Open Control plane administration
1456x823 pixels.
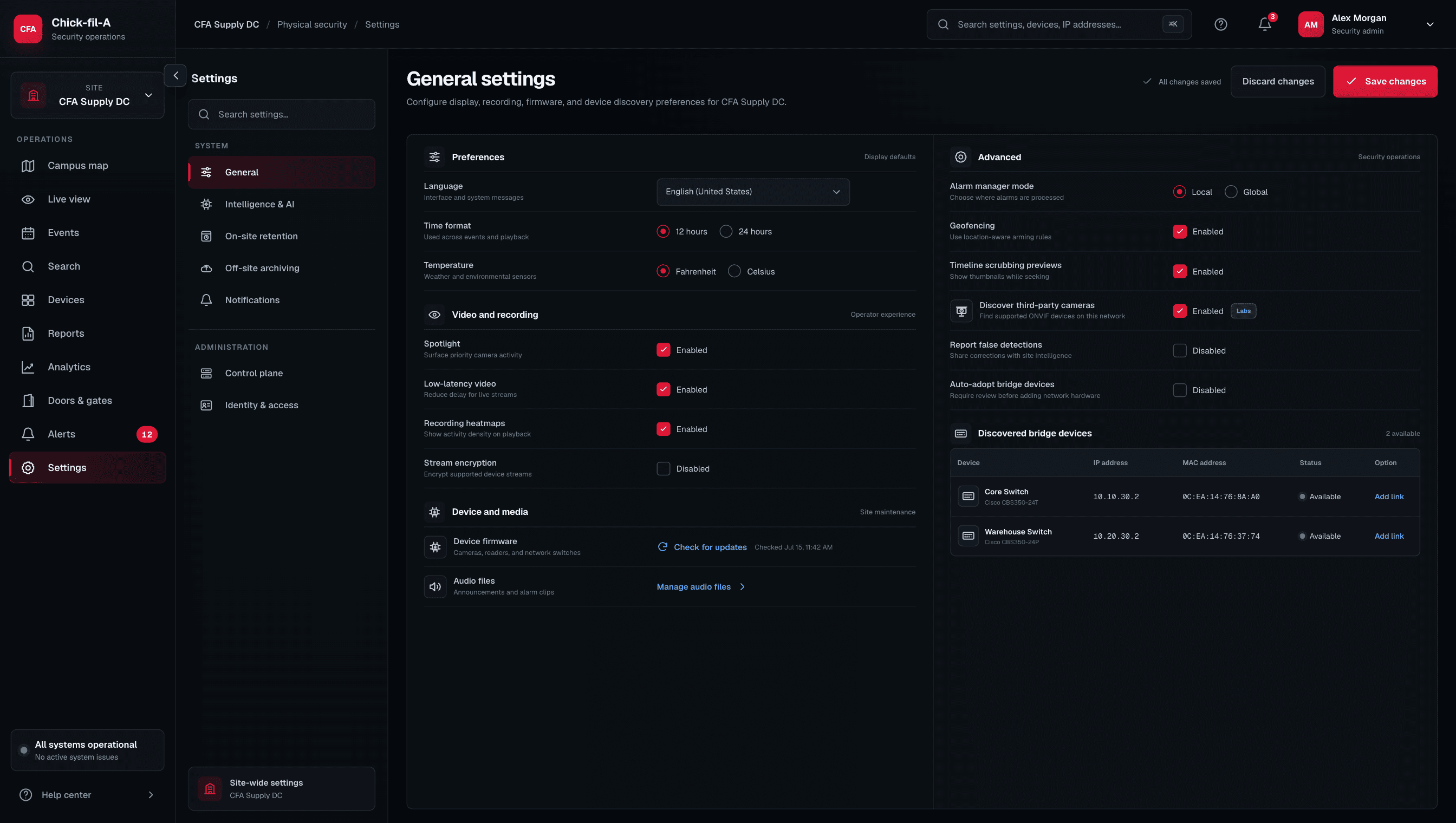point(281,373)
